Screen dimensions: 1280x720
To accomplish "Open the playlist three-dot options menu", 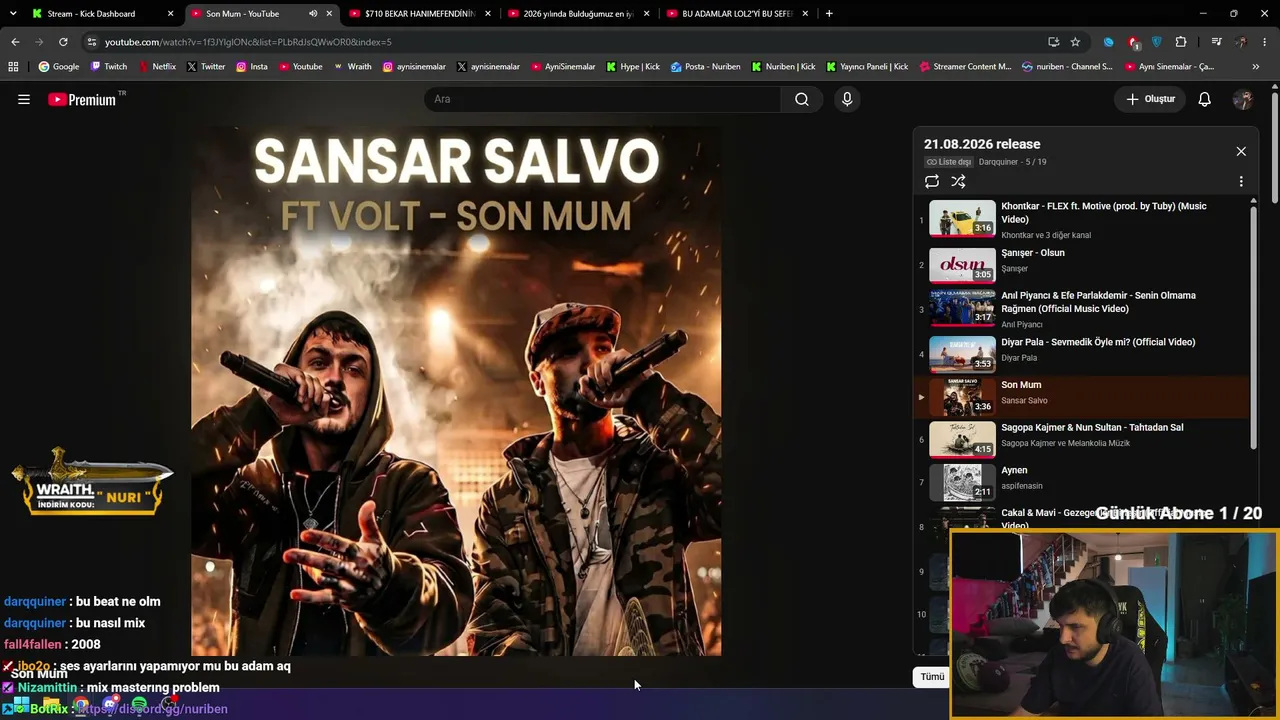I will pos(1241,181).
